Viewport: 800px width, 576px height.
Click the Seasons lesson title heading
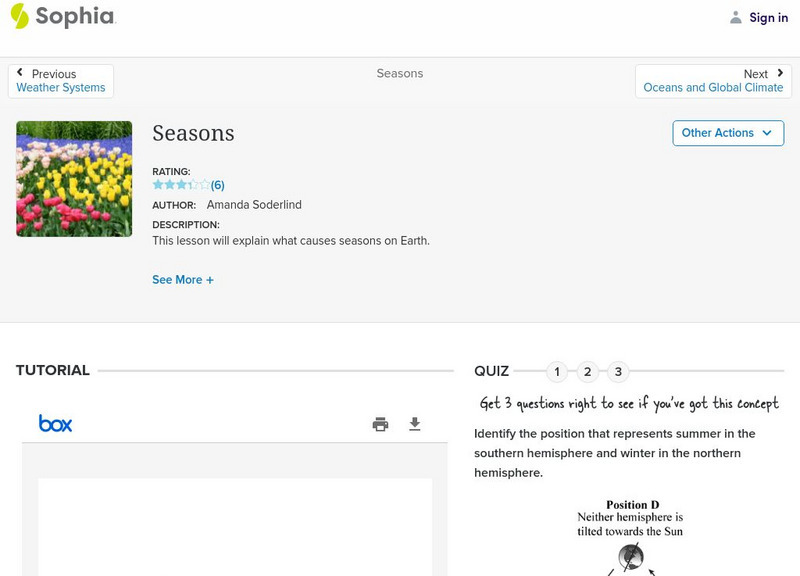(x=193, y=134)
